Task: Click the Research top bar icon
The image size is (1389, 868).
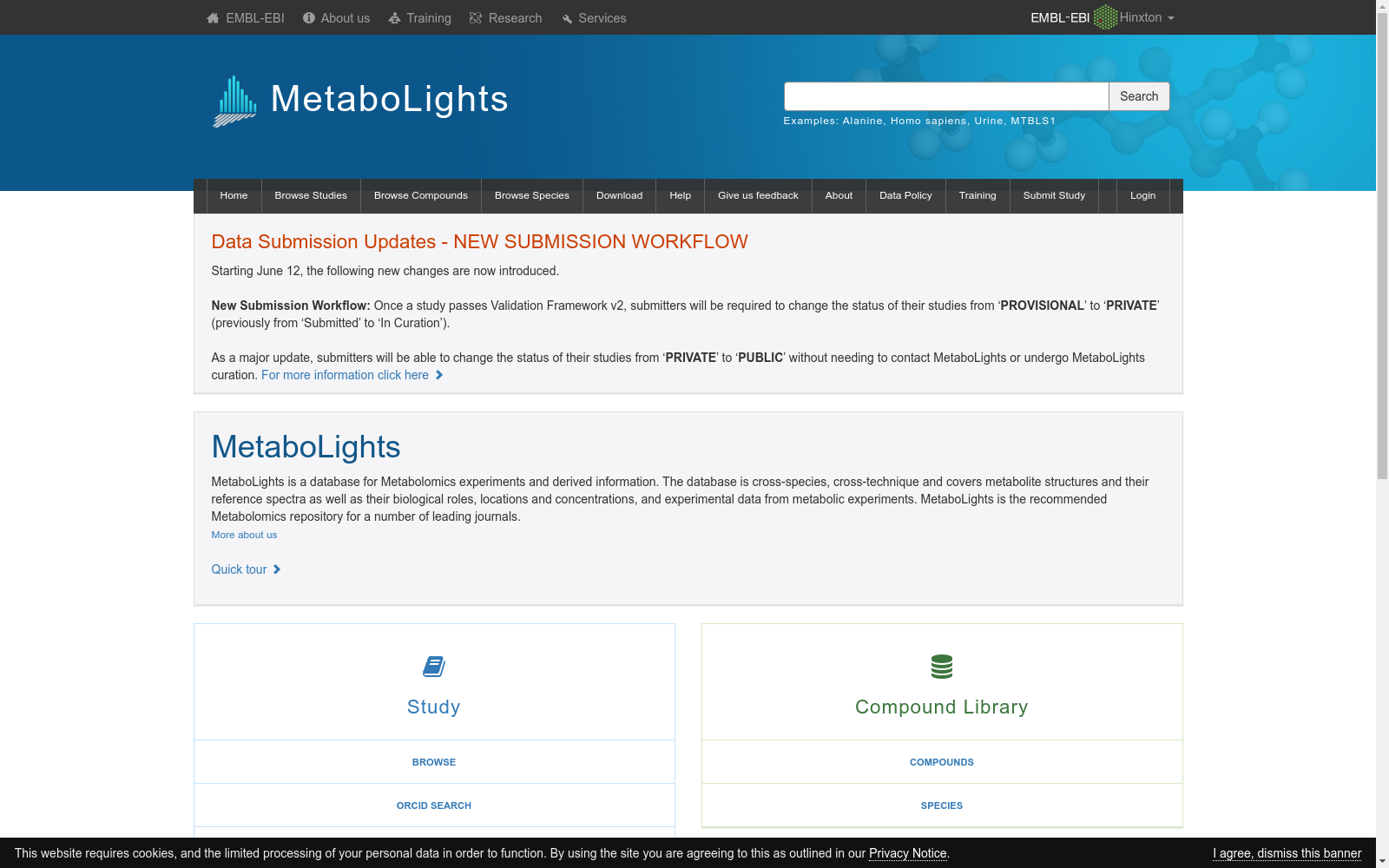Action: point(476,18)
